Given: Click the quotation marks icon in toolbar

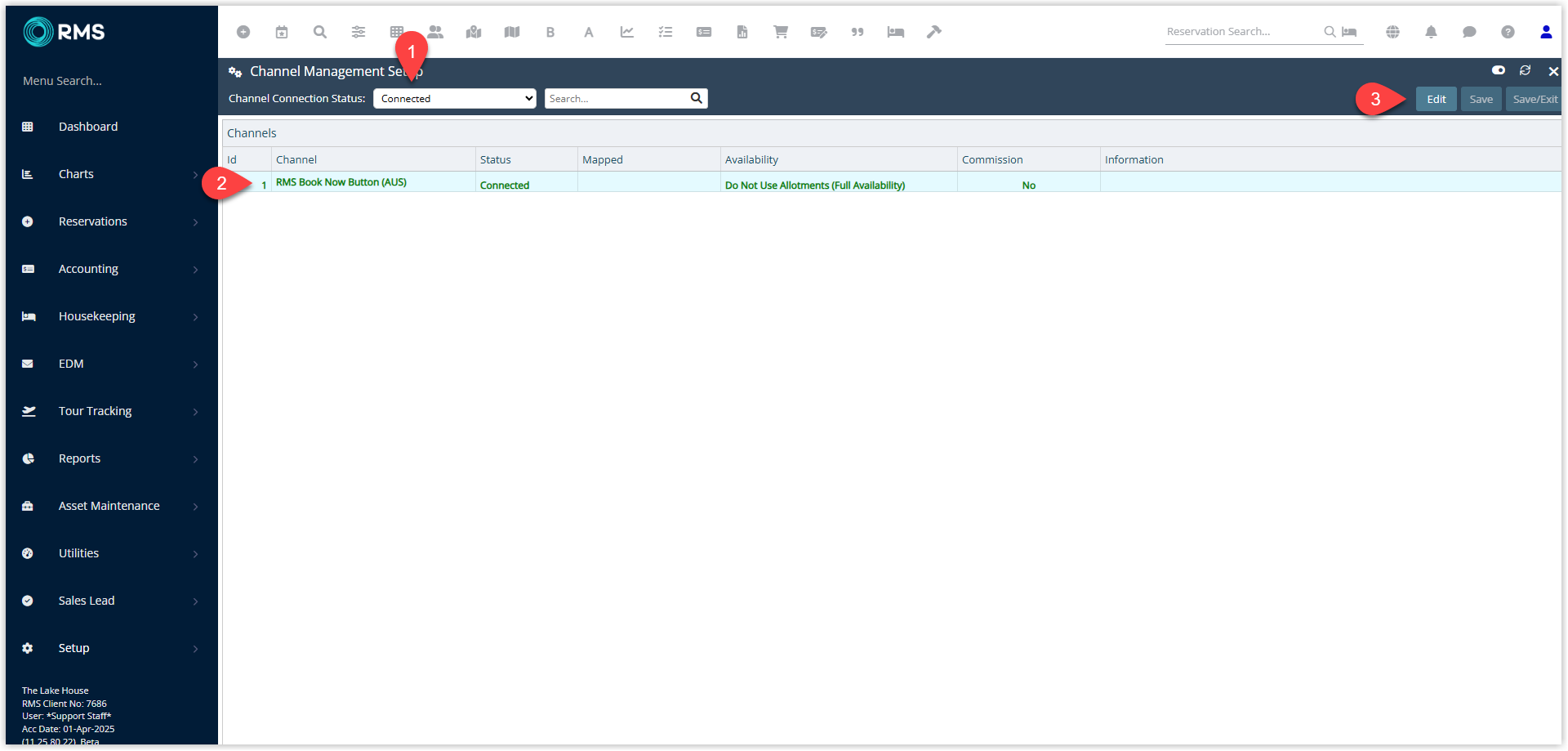Looking at the screenshot, I should tap(857, 32).
